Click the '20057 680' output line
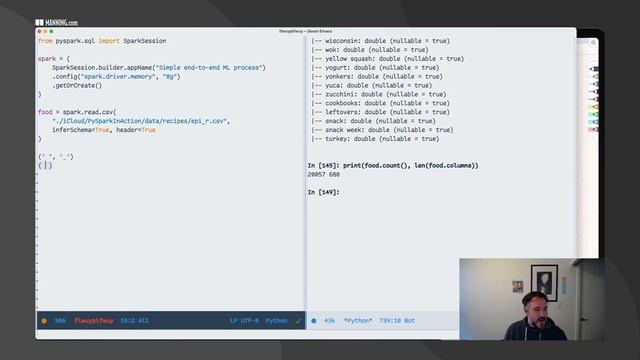Viewport: 640px width, 360px height. [324, 175]
